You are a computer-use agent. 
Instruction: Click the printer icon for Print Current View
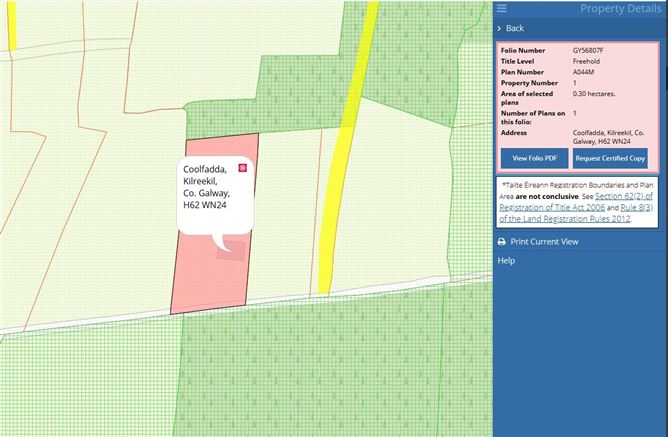[x=502, y=242]
